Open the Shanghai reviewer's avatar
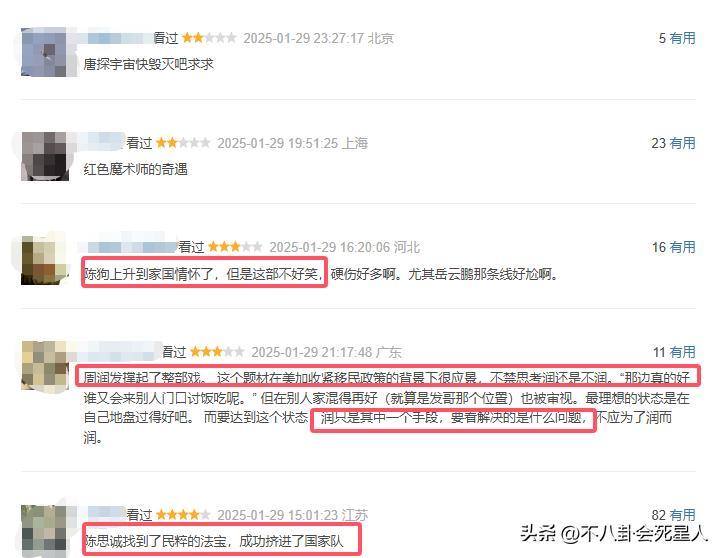 coord(45,156)
